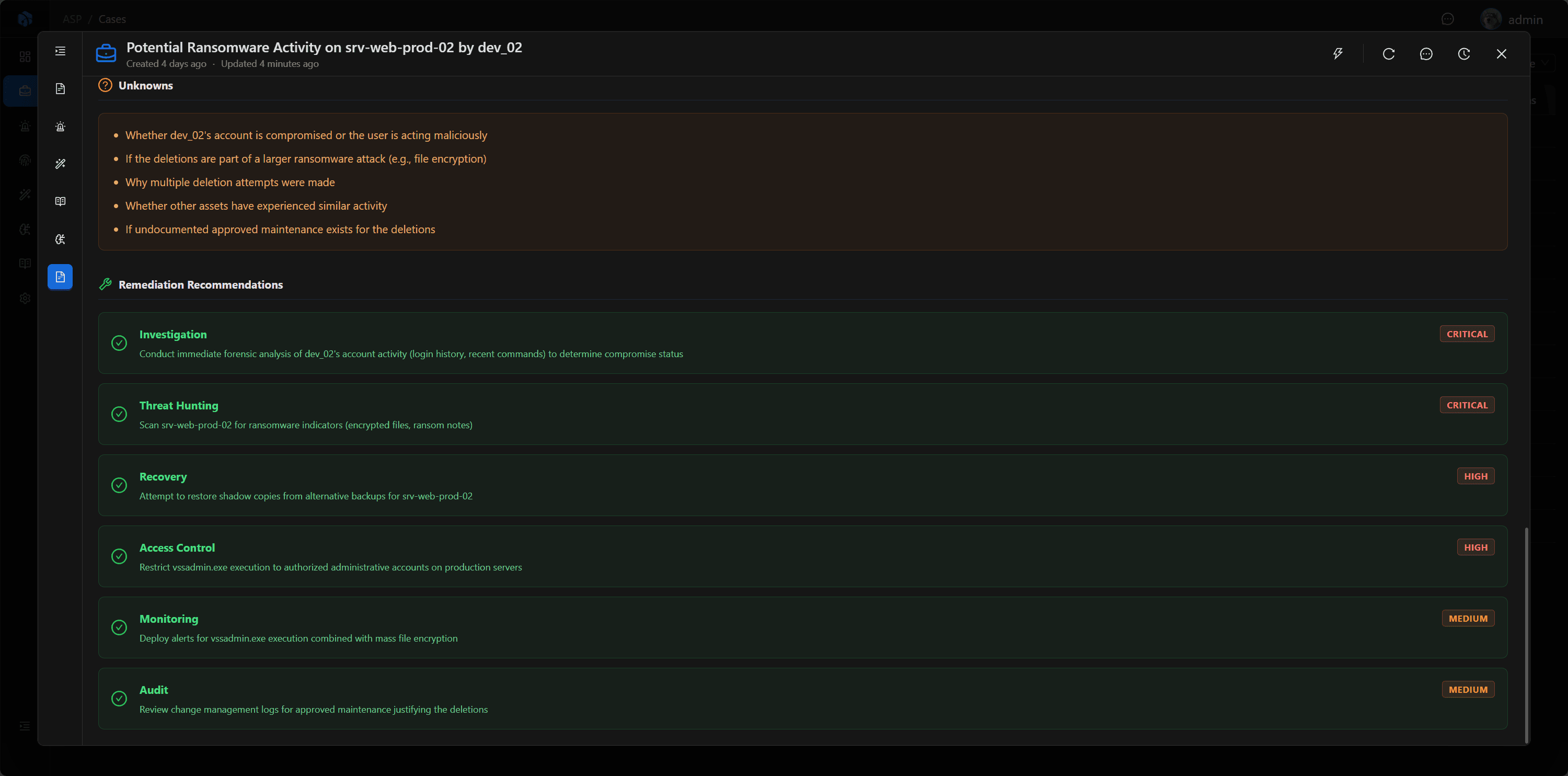Click MEDIUM badge on Audit card
1568x776 pixels.
pyautogui.click(x=1468, y=690)
